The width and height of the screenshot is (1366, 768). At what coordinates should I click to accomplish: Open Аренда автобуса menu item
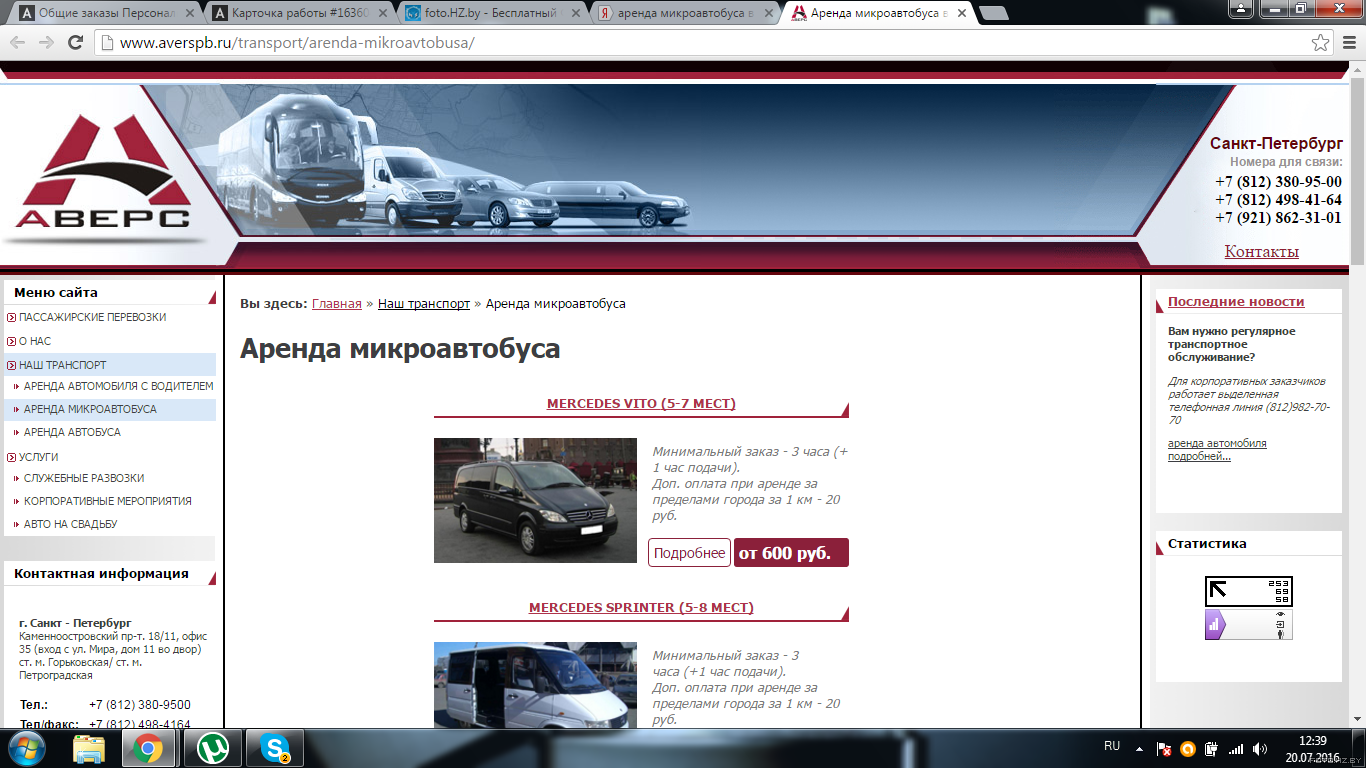click(72, 432)
